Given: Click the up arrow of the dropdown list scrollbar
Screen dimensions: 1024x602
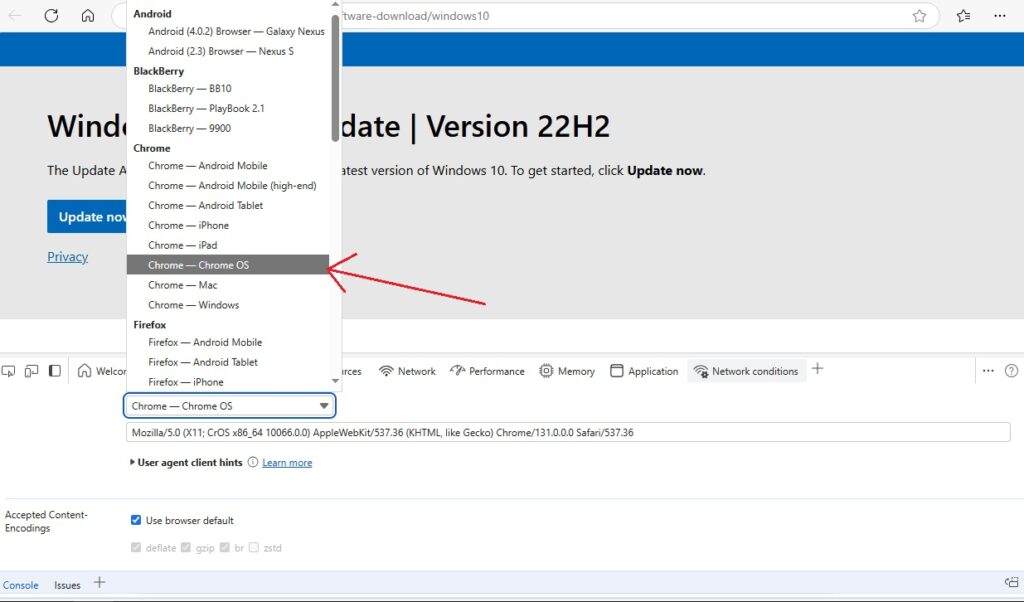Looking at the screenshot, I should [335, 5].
